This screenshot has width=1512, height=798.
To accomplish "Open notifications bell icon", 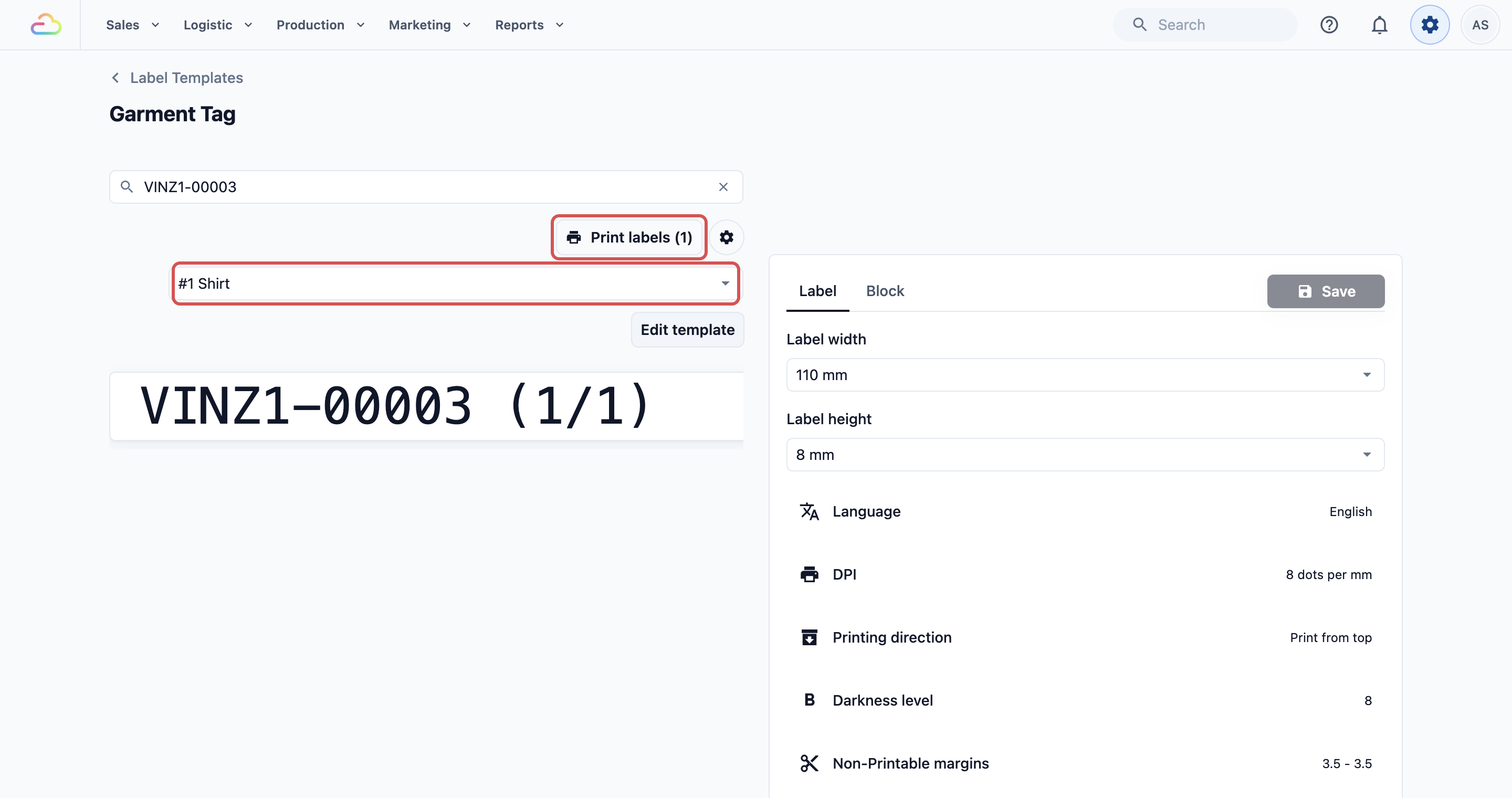I will point(1379,25).
